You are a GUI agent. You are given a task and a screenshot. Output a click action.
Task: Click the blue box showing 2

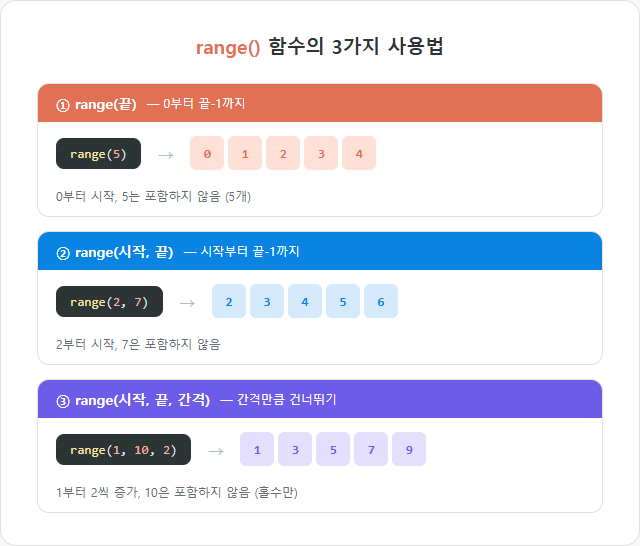click(229, 301)
